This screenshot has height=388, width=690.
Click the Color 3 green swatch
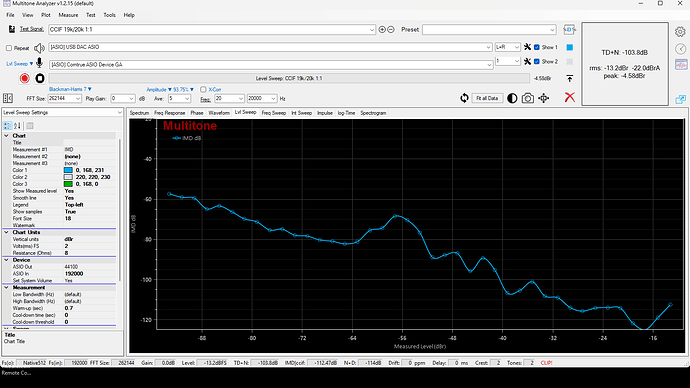coord(68,184)
